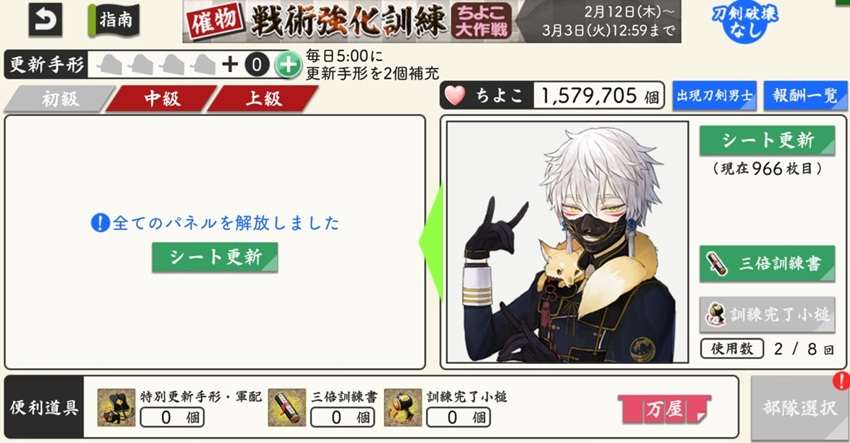Open the 出現刀剣男士 list
Image resolution: width=850 pixels, height=443 pixels.
[714, 96]
